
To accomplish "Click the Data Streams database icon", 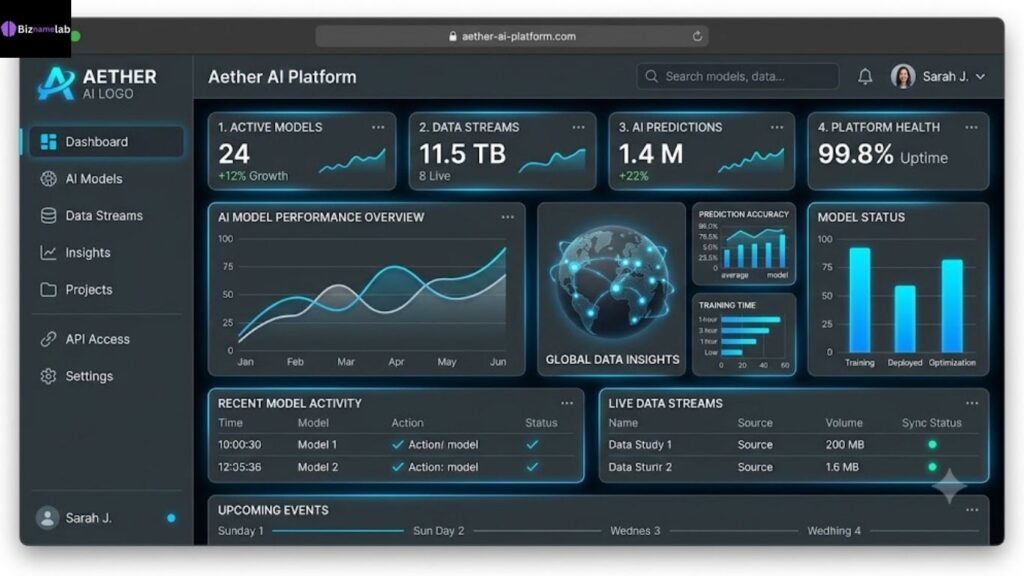I will [48, 216].
